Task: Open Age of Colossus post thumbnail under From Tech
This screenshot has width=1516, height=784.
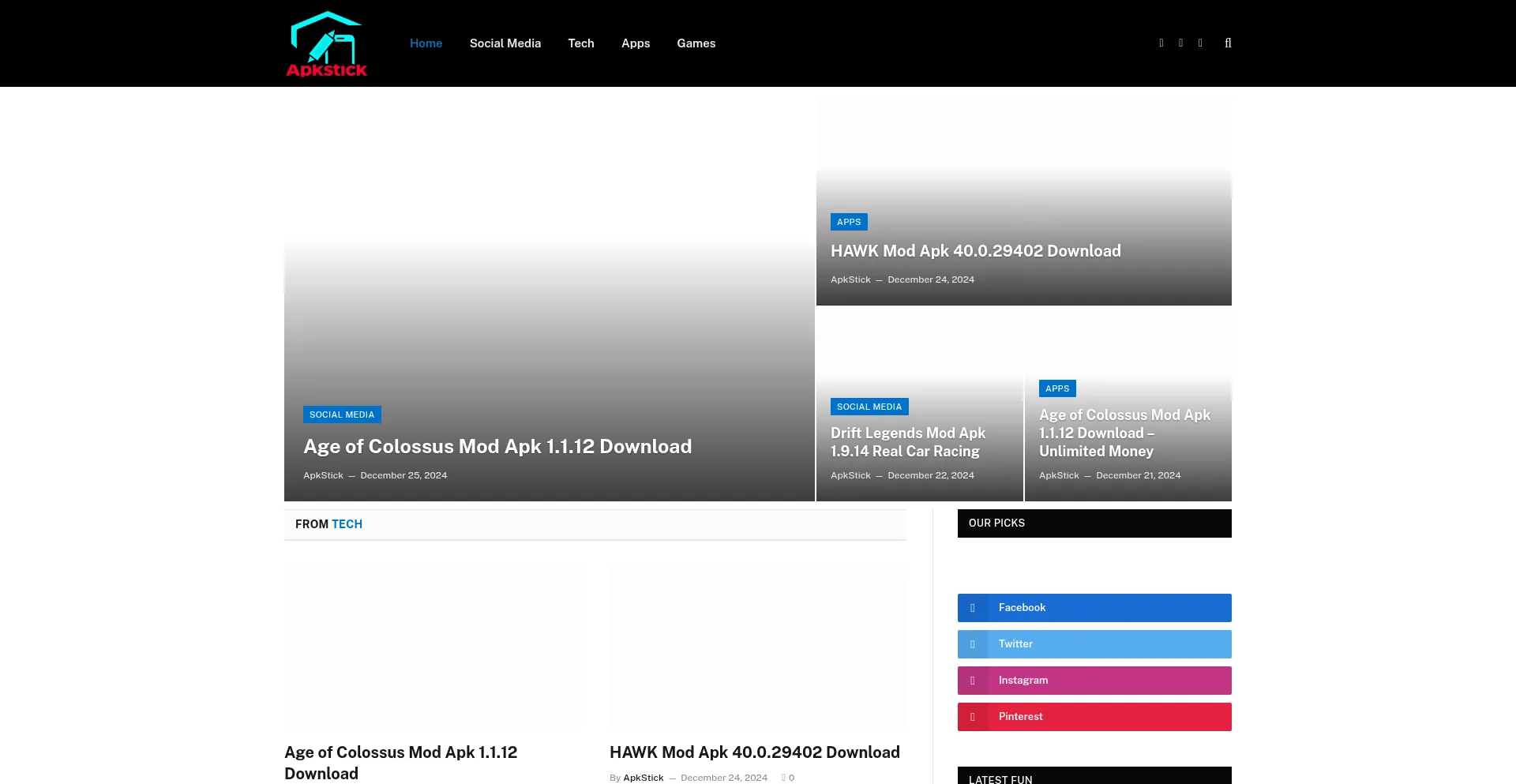Action: click(x=433, y=645)
